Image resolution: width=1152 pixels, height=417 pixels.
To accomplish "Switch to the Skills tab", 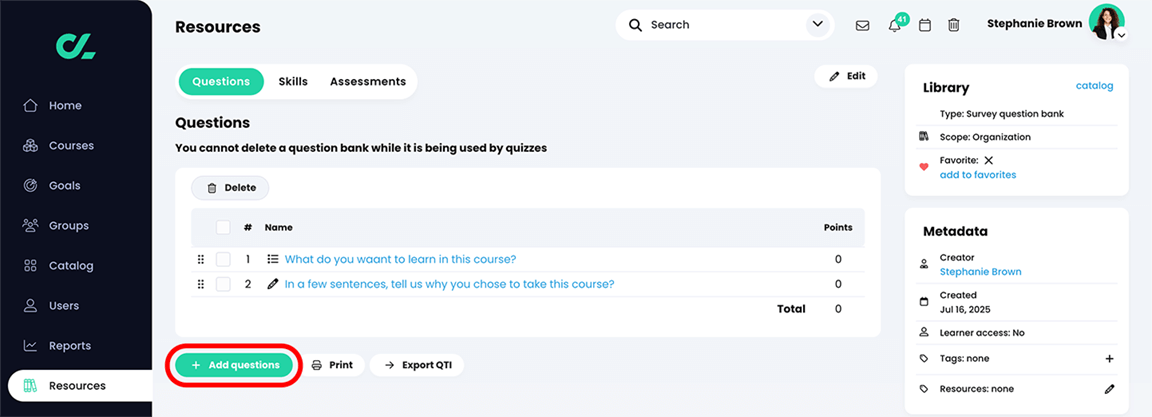I will click(x=293, y=81).
